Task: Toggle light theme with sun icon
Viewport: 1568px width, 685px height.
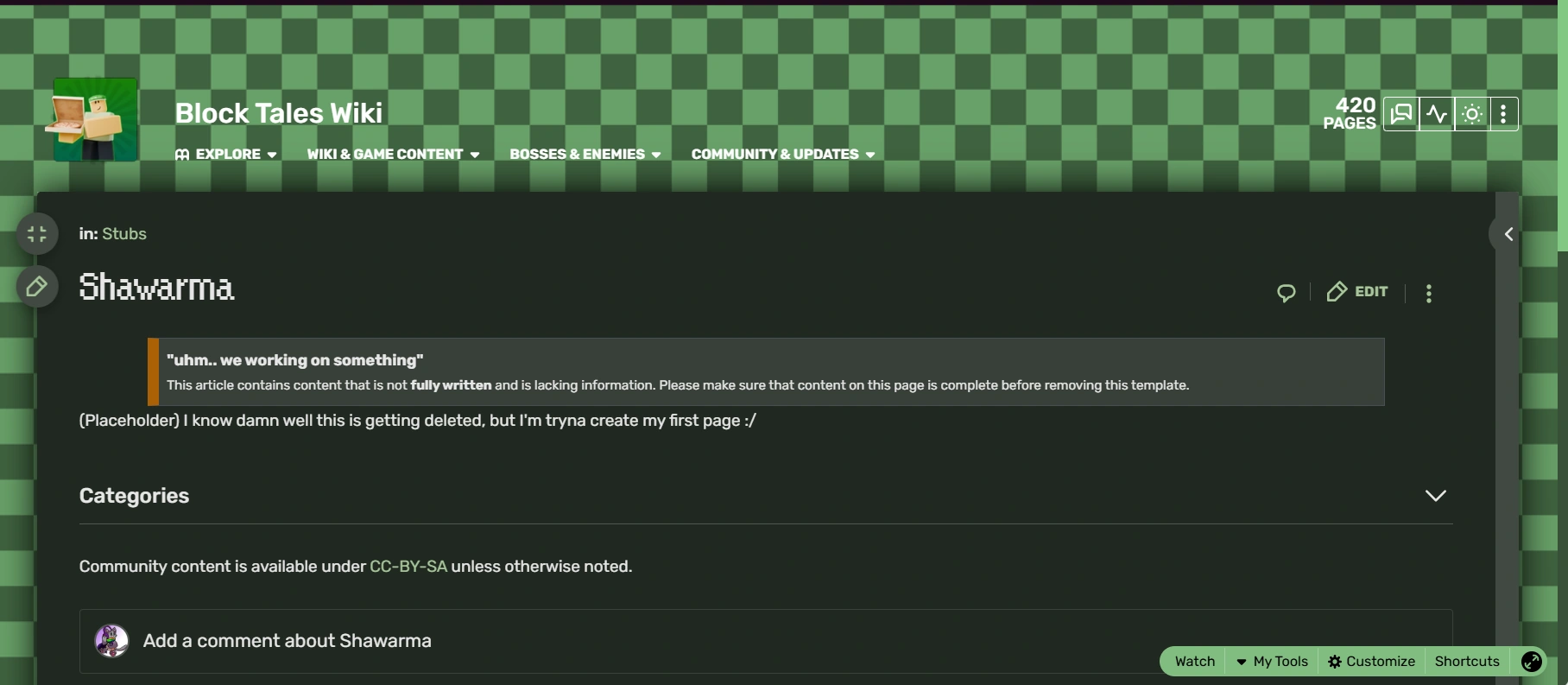Action: [x=1472, y=114]
